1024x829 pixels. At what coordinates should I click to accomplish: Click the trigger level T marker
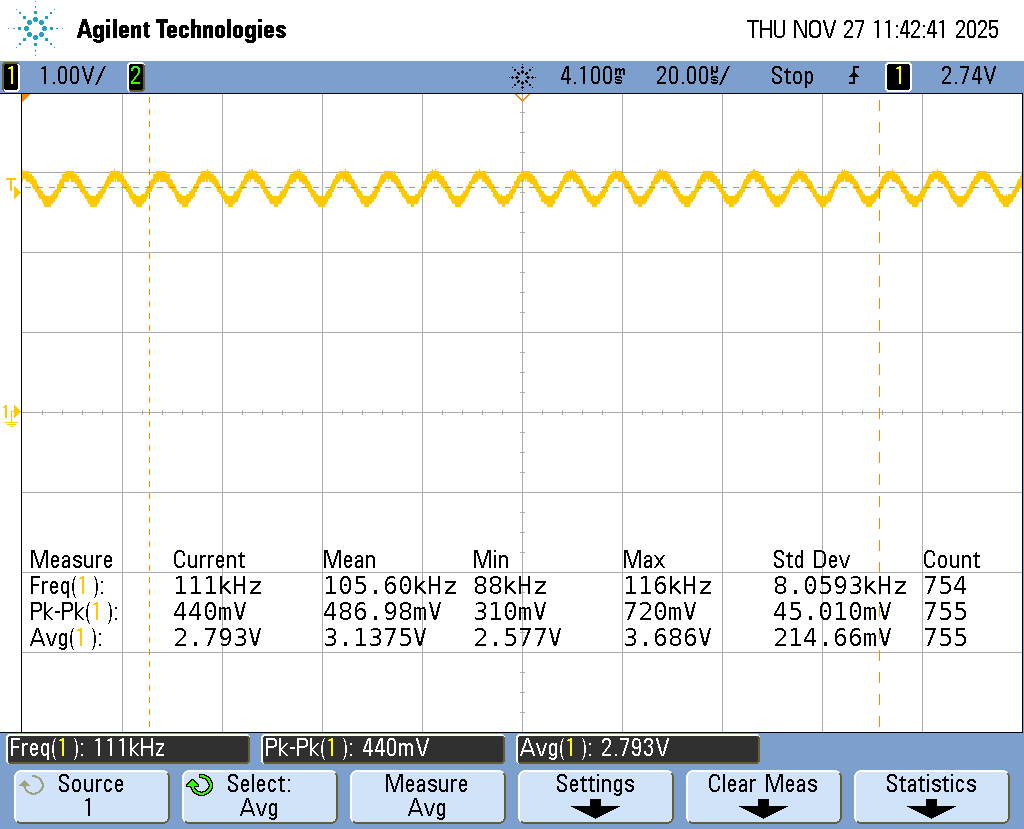pos(12,187)
